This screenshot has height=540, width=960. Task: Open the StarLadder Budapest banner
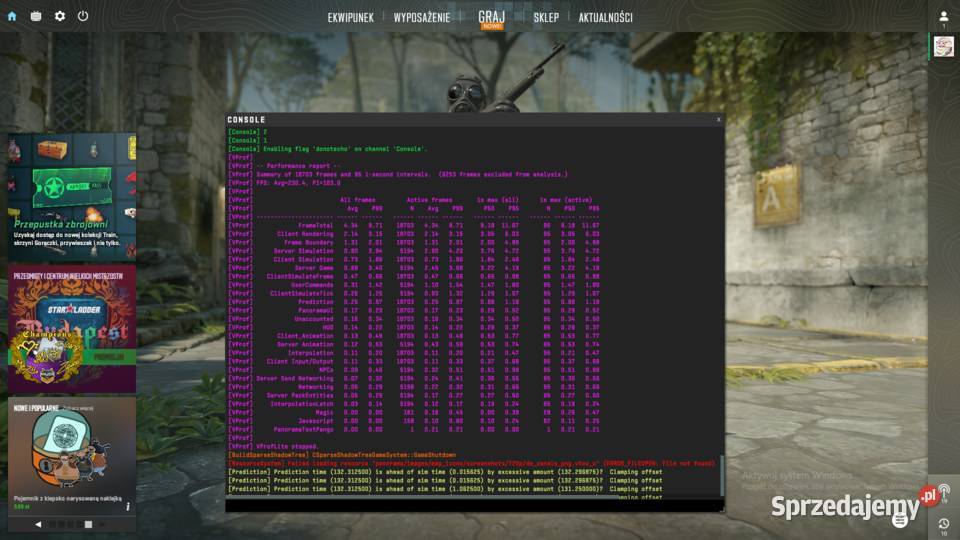click(x=72, y=329)
